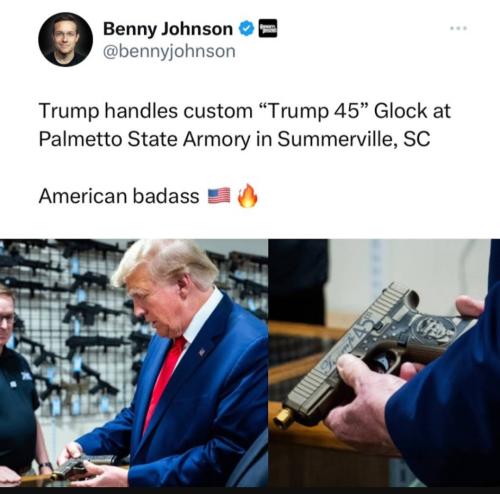Click the lapel pin on the blue suit
The width and height of the screenshot is (500, 494).
tap(202, 352)
